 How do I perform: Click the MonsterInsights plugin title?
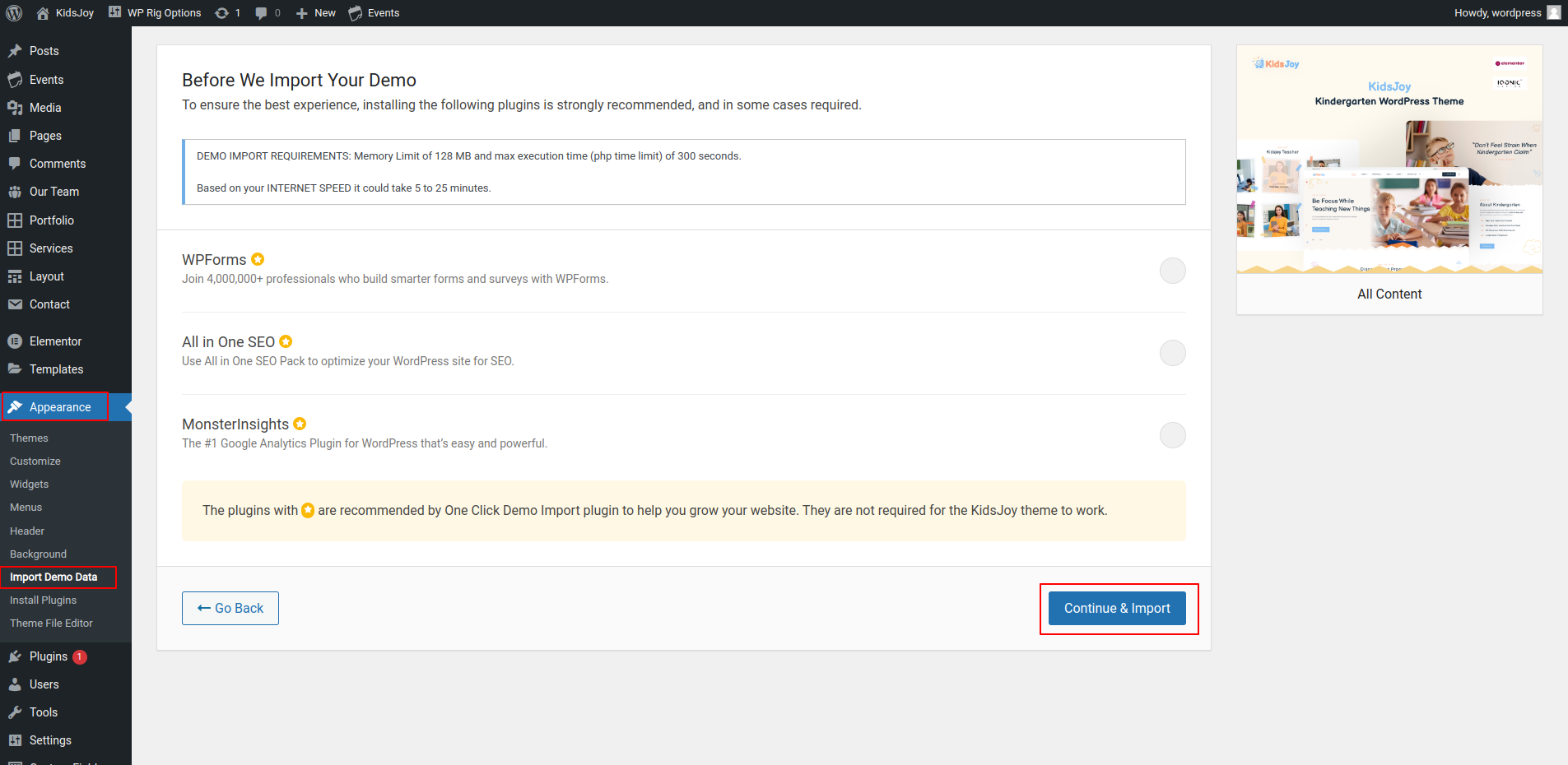point(235,424)
